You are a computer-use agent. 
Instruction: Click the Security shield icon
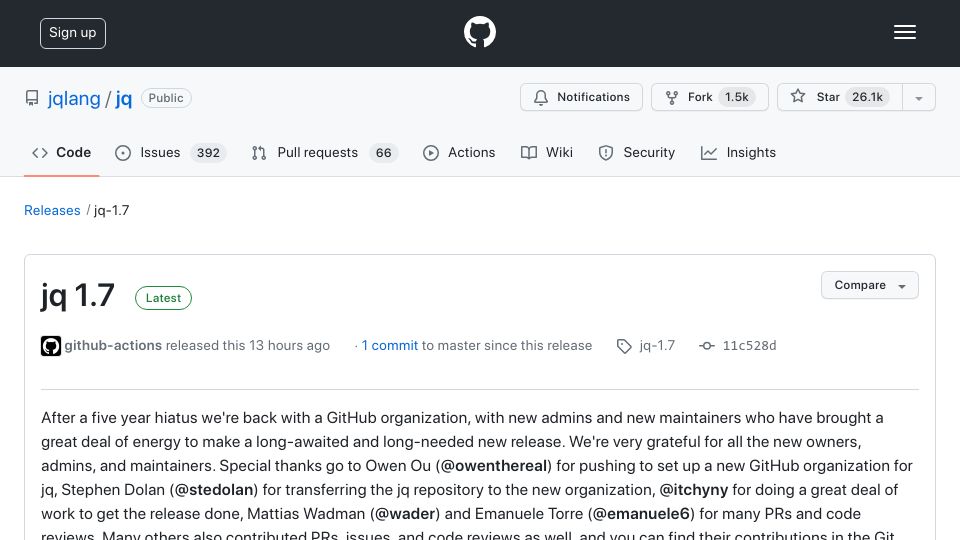606,153
